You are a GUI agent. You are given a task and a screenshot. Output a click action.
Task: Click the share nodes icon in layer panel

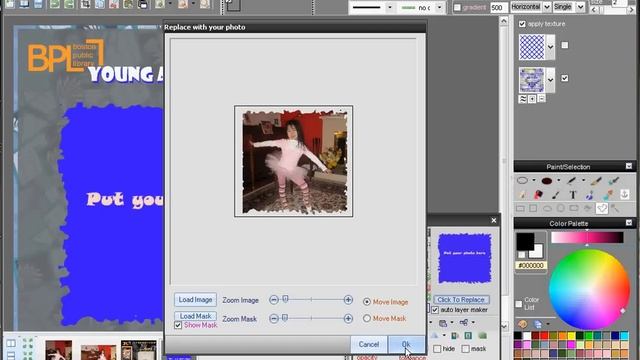464,323
